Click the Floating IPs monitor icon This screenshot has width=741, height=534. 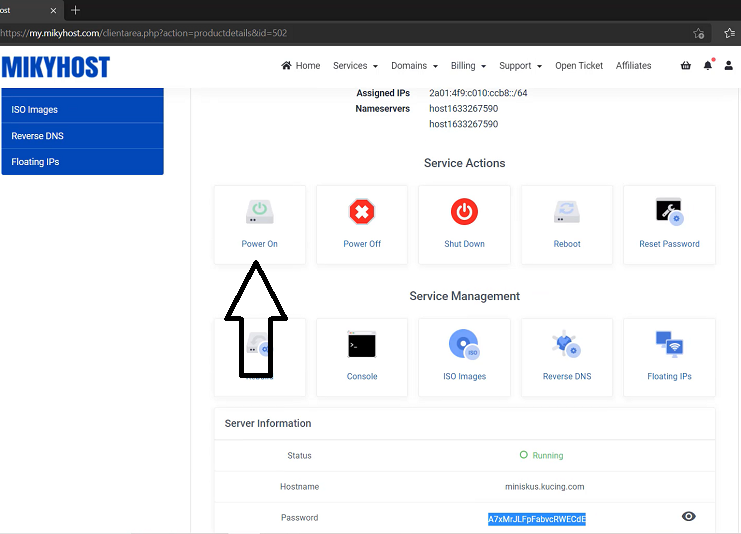(669, 344)
